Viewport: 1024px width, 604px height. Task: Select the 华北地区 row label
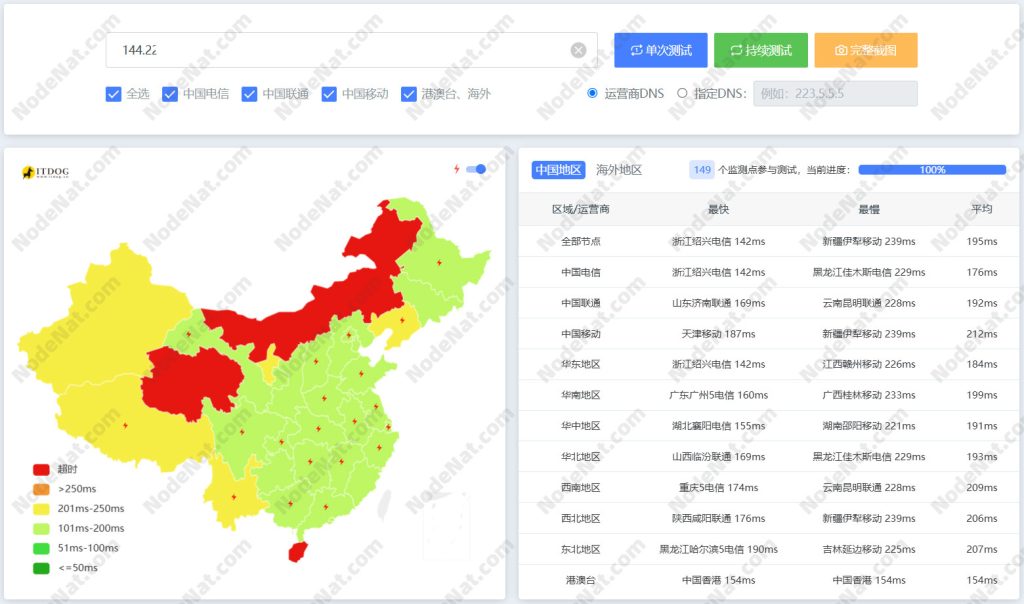(x=581, y=456)
